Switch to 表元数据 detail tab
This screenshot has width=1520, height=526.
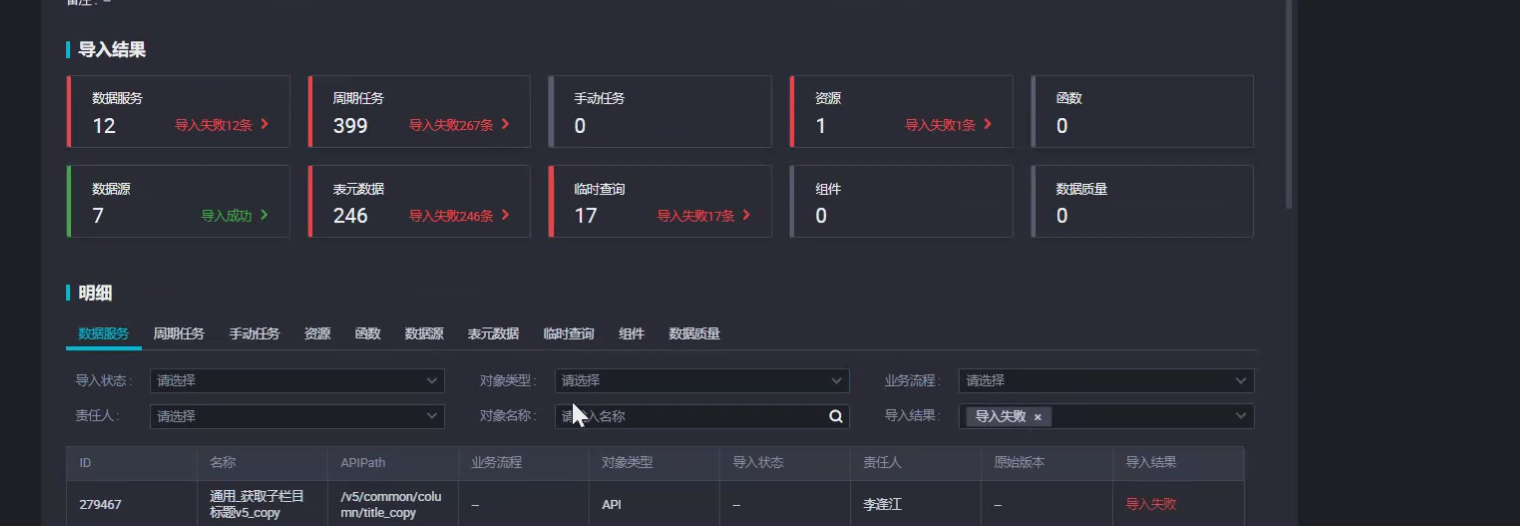point(493,334)
